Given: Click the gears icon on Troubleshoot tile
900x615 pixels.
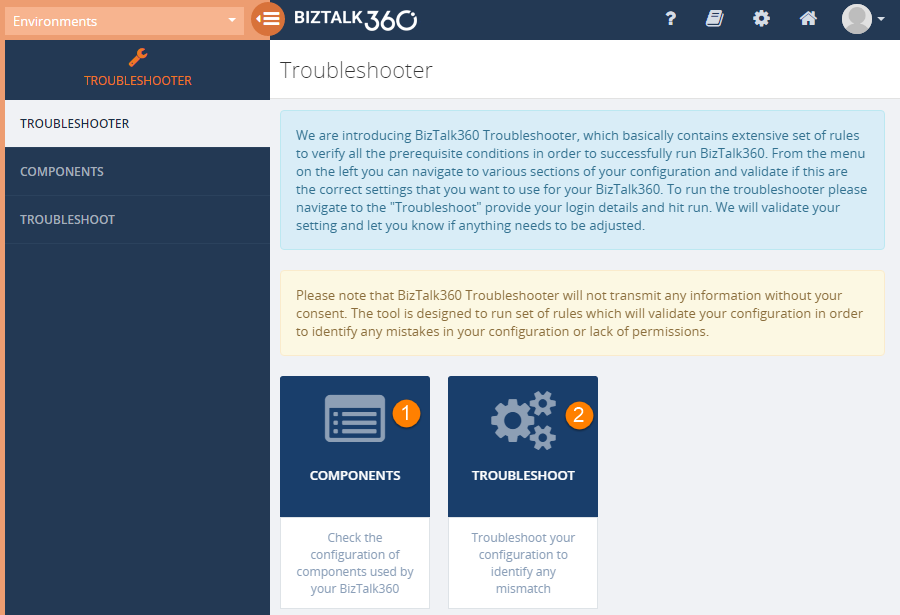Looking at the screenshot, I should [x=523, y=420].
